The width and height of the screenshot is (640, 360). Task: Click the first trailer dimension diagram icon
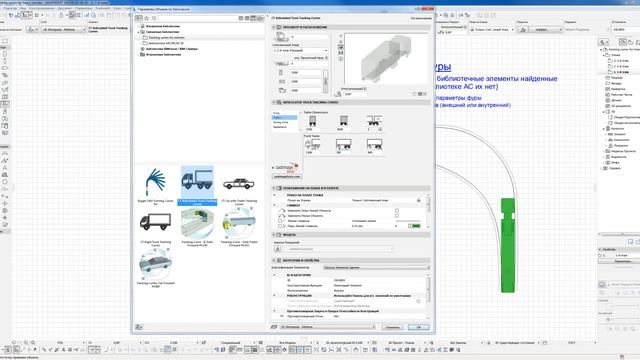[x=312, y=121]
